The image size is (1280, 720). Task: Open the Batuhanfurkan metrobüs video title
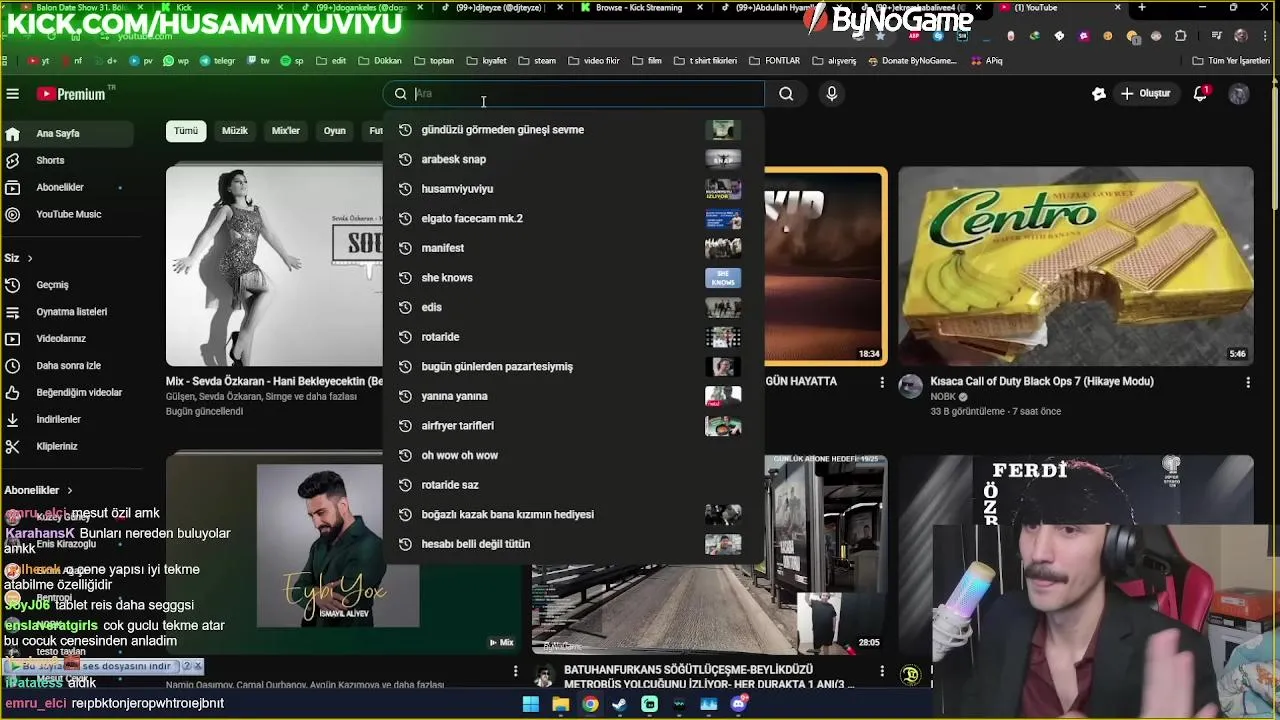tap(709, 677)
